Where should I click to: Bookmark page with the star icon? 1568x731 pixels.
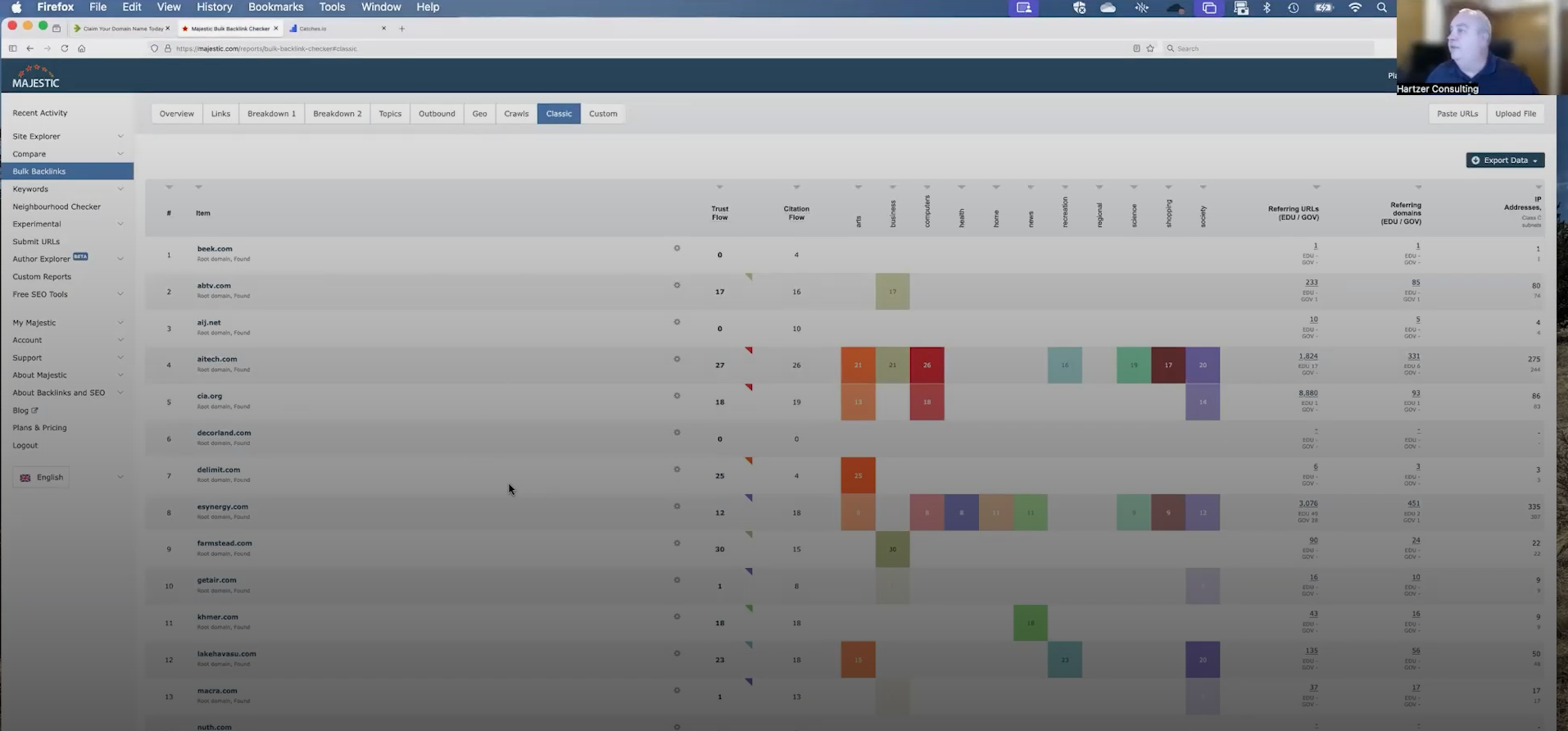tap(1150, 48)
